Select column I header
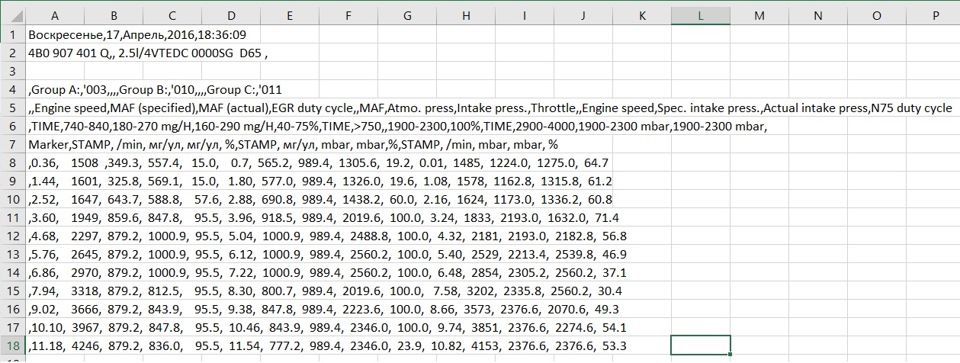 pos(525,17)
